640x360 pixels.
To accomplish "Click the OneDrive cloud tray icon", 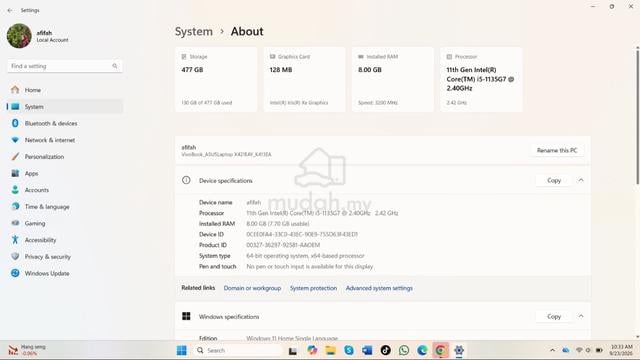I will 566,350.
